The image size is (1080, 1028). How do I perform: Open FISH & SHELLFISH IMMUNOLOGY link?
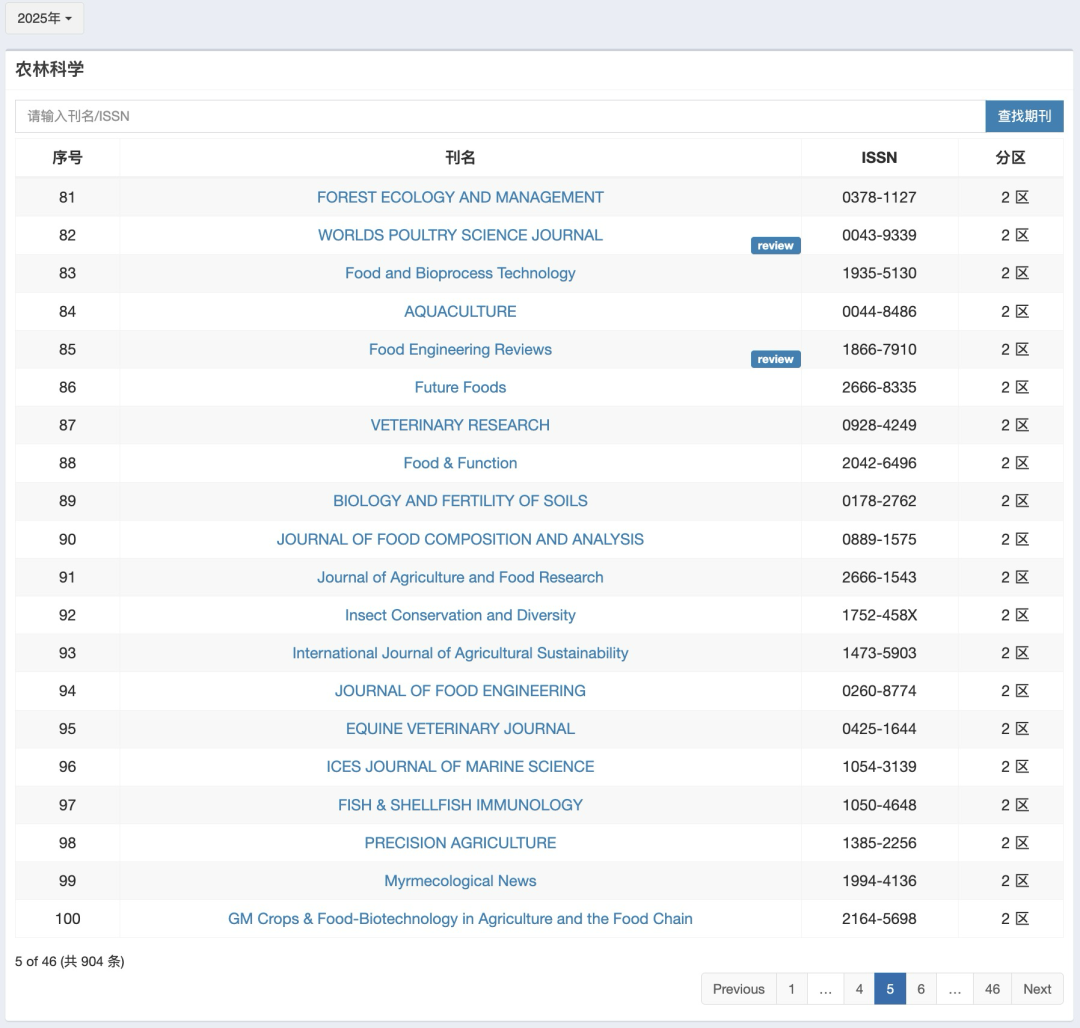point(460,805)
